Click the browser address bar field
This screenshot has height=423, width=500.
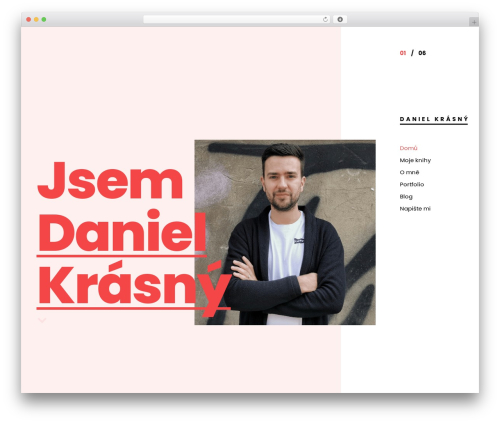point(236,20)
